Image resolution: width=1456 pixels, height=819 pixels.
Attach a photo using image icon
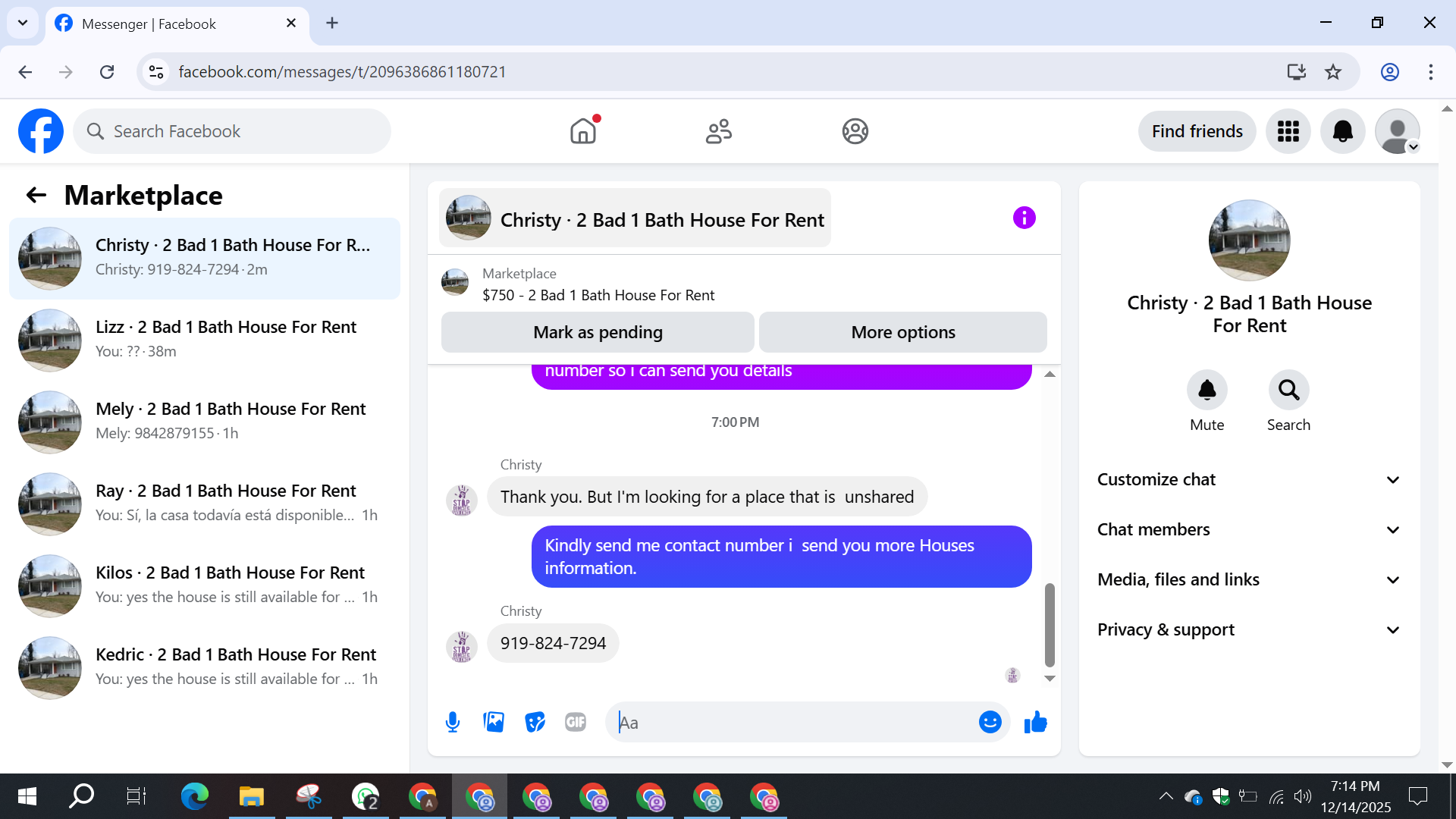click(494, 722)
